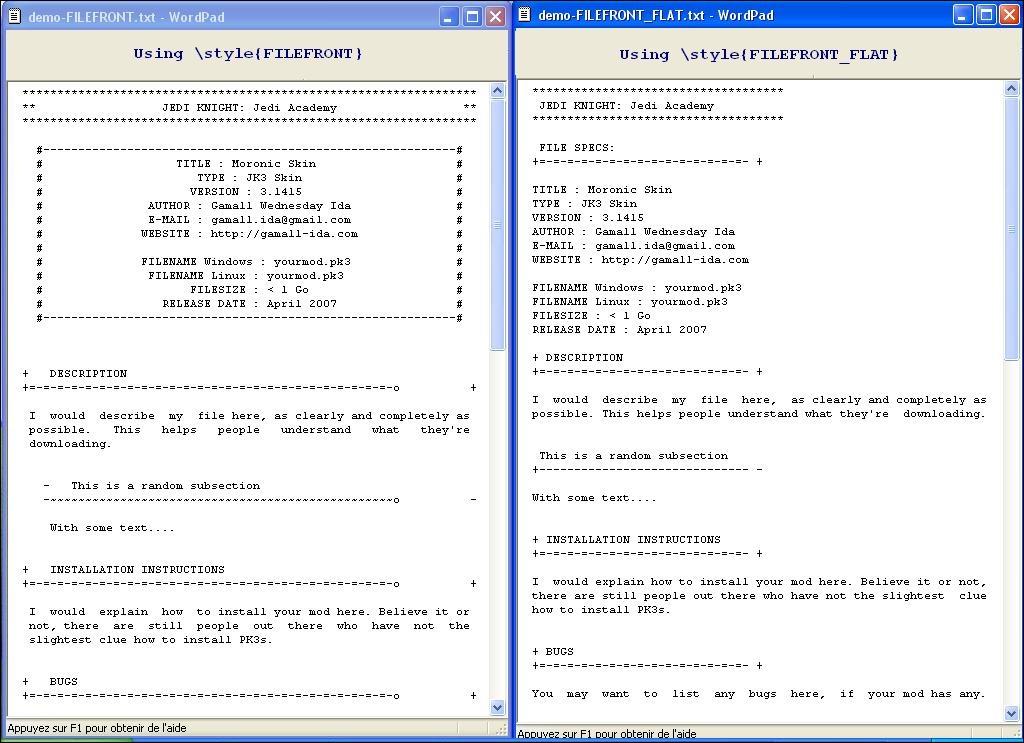Click the "Using \style{FILEFRONT_FLAT}" header text
The image size is (1024, 743).
click(759, 55)
